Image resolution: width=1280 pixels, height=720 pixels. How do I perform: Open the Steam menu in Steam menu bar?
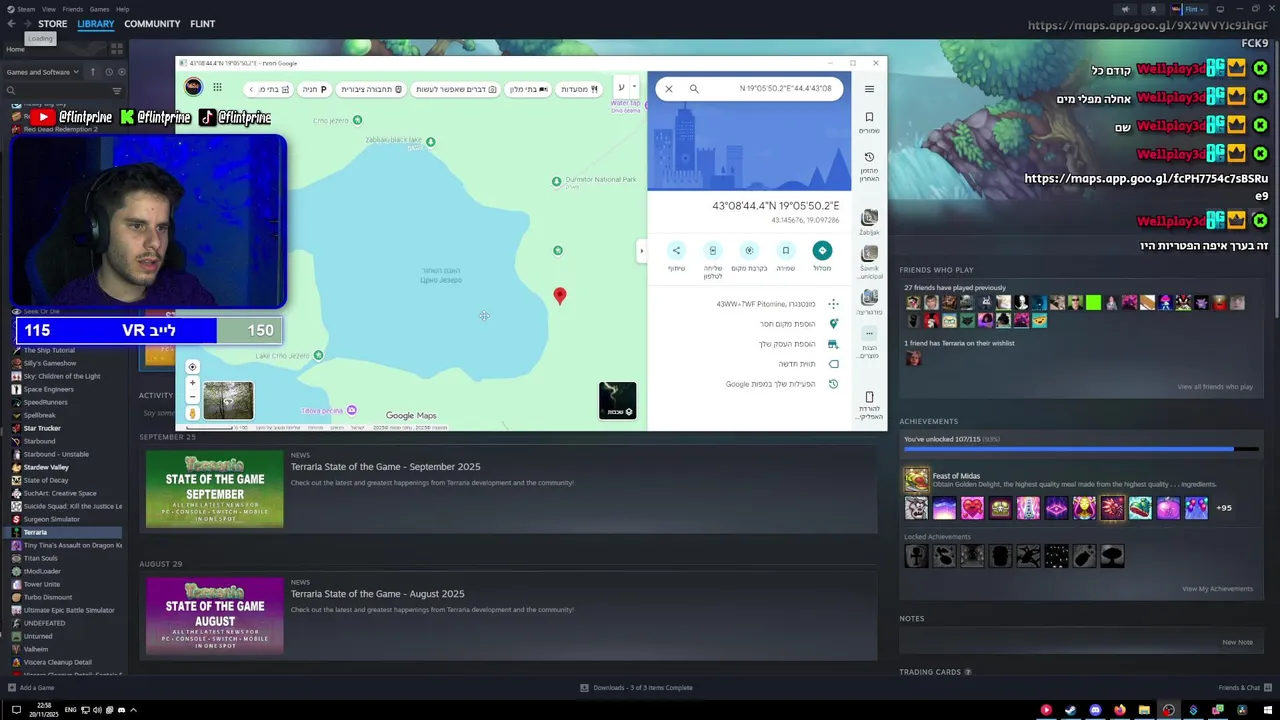point(24,9)
